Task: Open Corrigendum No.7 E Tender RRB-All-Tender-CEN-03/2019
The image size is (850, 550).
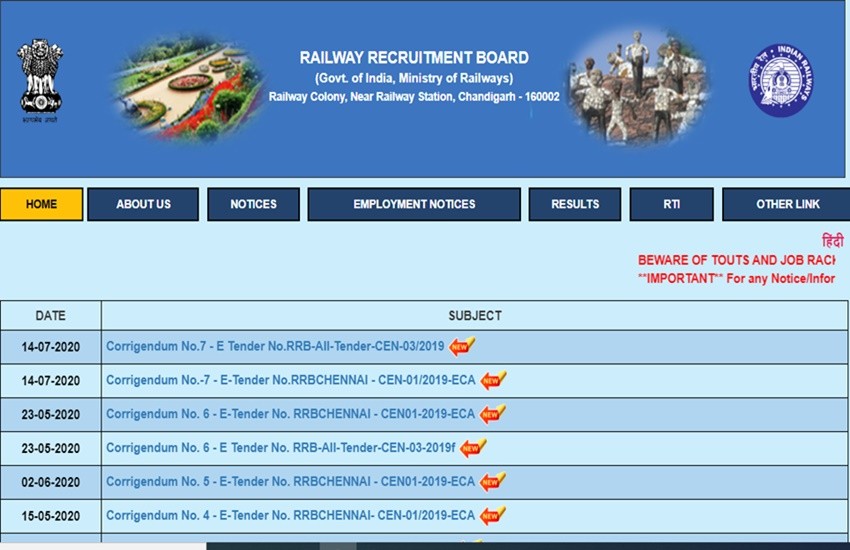Action: click(x=275, y=347)
